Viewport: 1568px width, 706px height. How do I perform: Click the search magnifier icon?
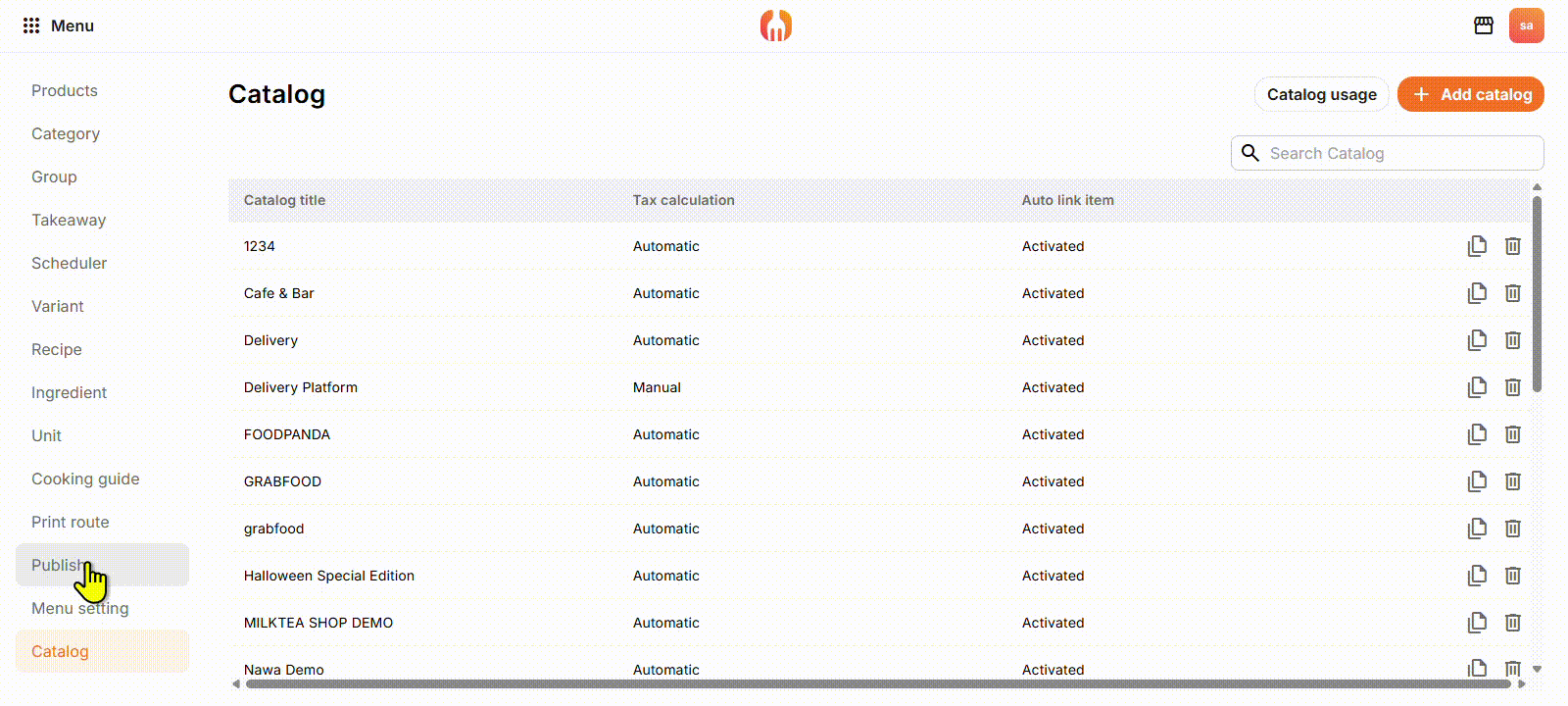tap(1250, 153)
